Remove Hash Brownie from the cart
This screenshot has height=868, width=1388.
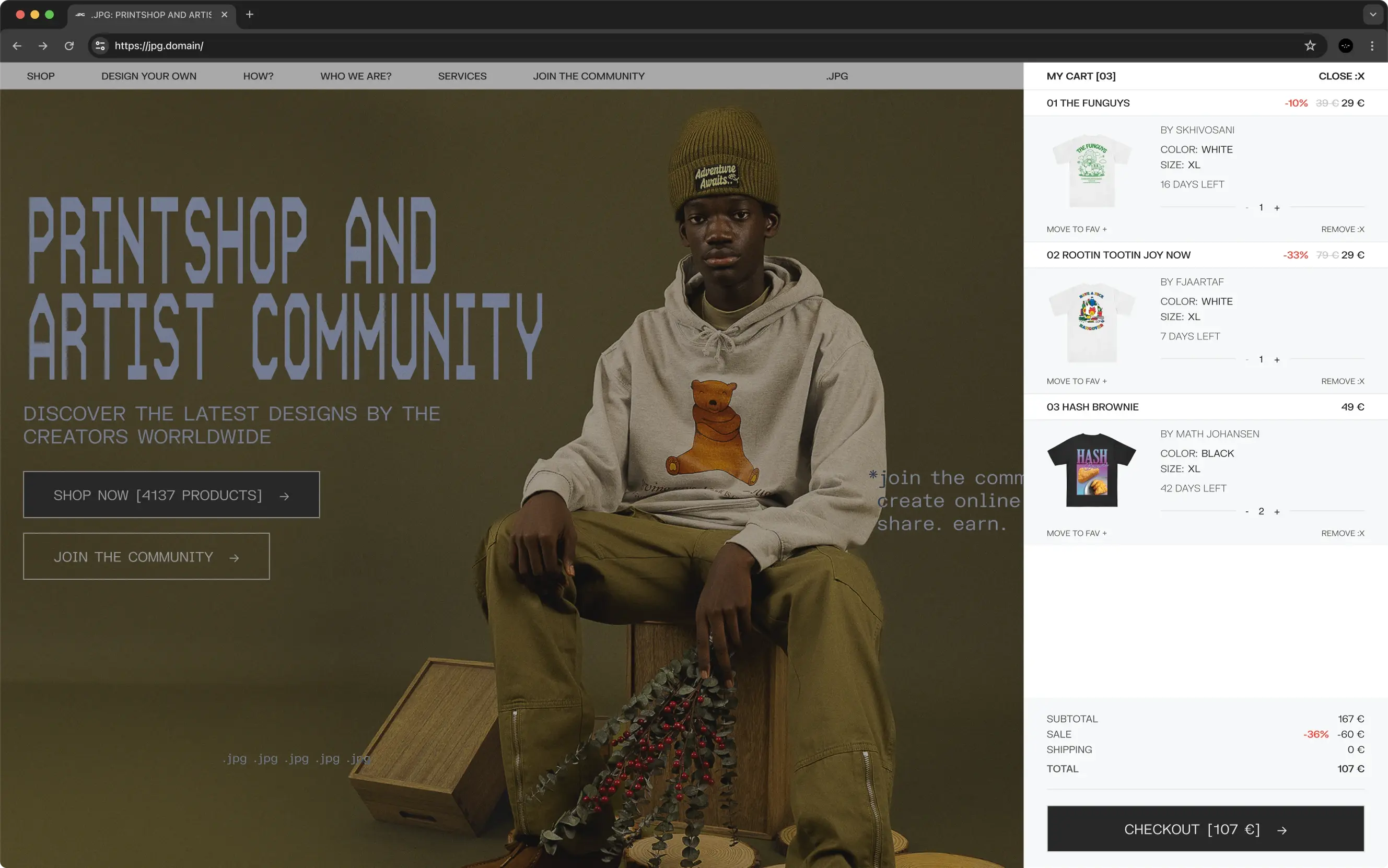(1342, 533)
